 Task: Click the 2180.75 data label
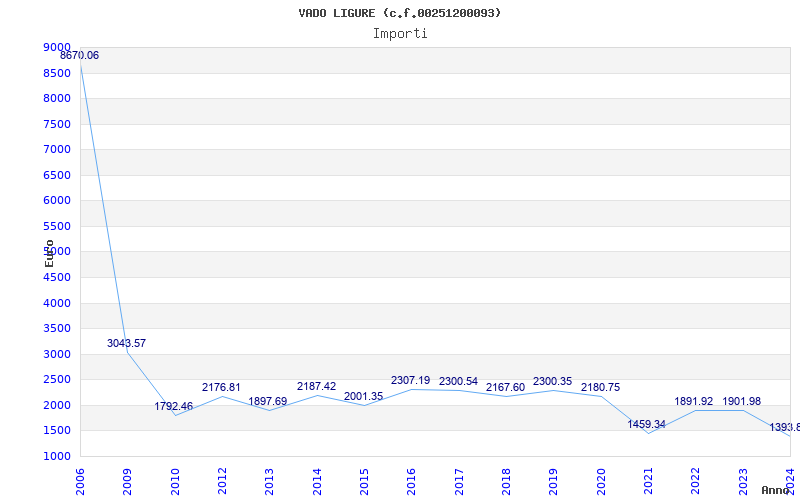point(601,387)
